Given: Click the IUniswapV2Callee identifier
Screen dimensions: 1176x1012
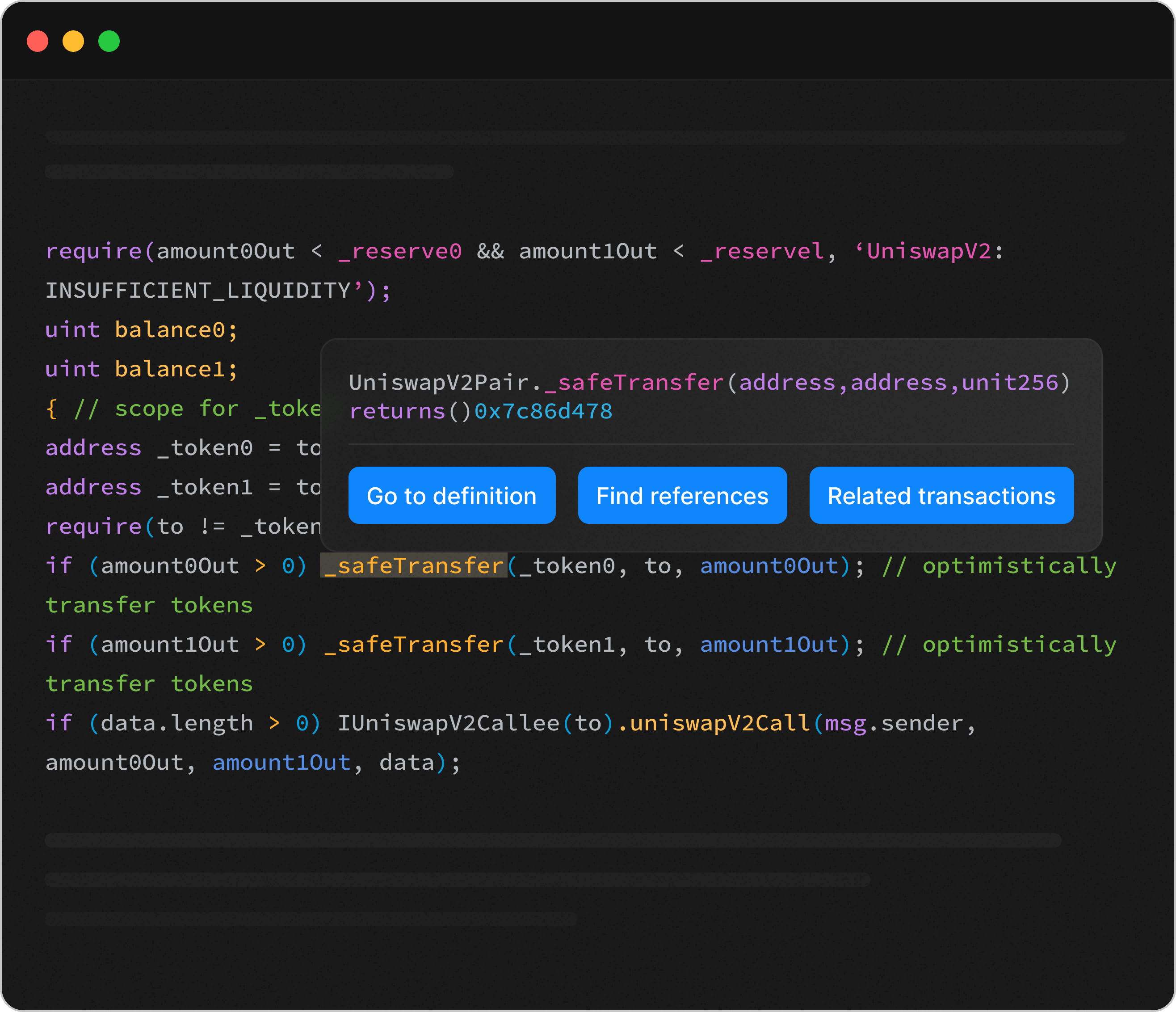Looking at the screenshot, I should pyautogui.click(x=449, y=723).
